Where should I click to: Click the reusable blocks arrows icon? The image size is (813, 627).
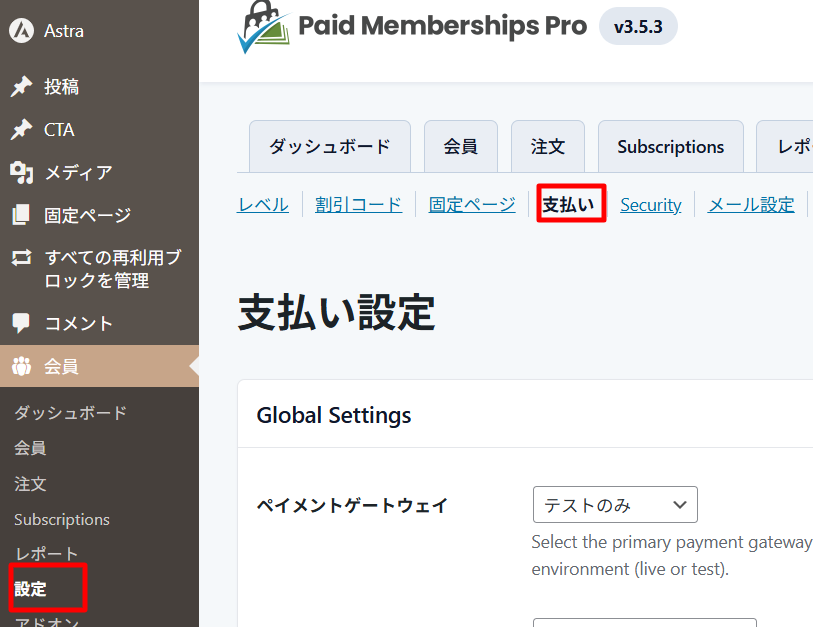point(21,257)
